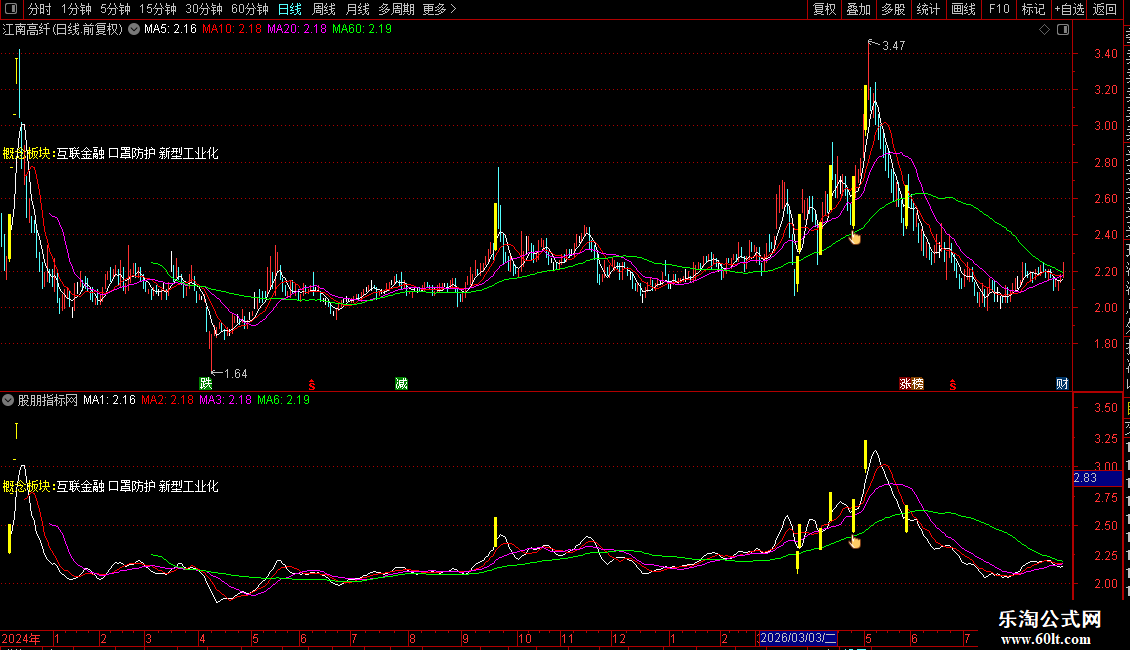Screen dimensions: 1130x650
Task: Click the hand pointer marker on main chart
Action: point(855,238)
